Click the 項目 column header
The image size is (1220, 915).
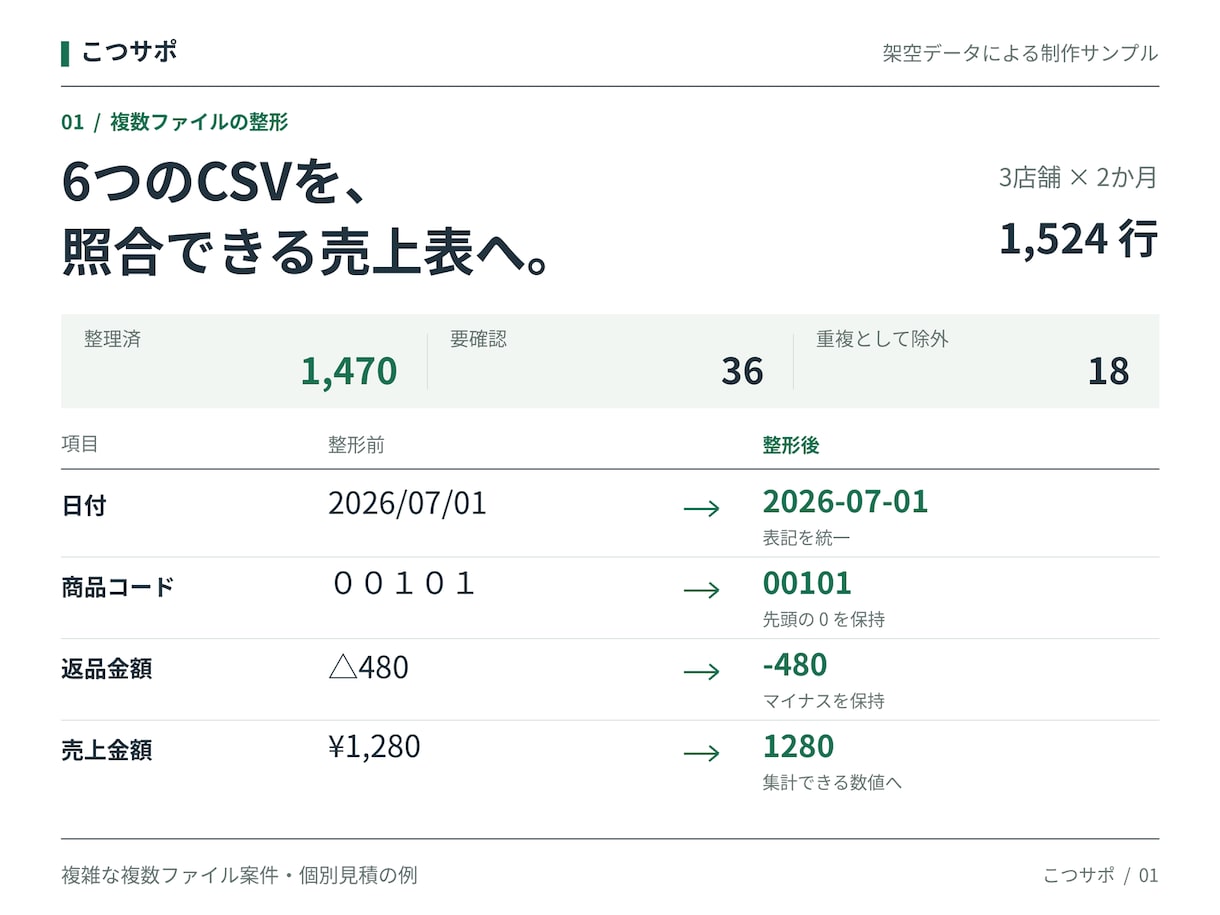click(x=80, y=444)
